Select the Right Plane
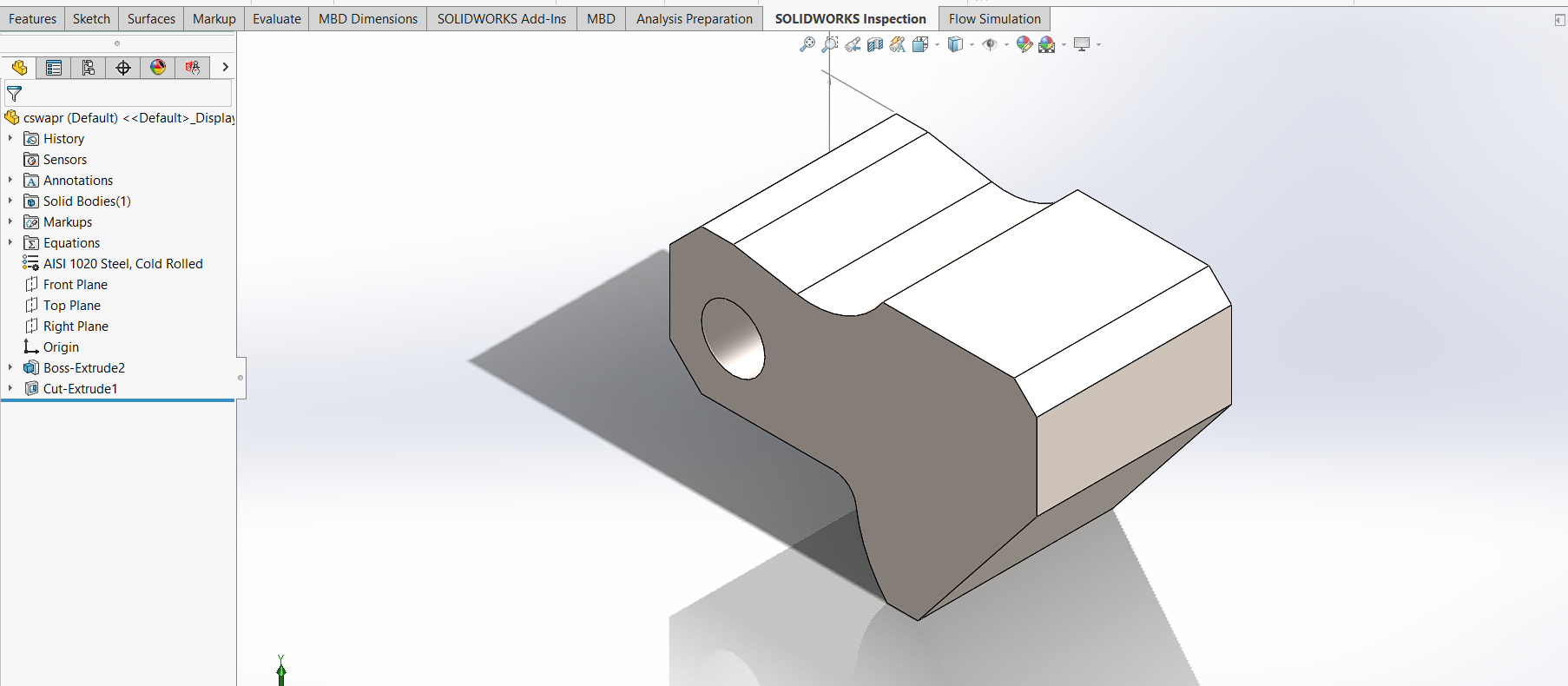The height and width of the screenshot is (686, 1568). pos(76,327)
